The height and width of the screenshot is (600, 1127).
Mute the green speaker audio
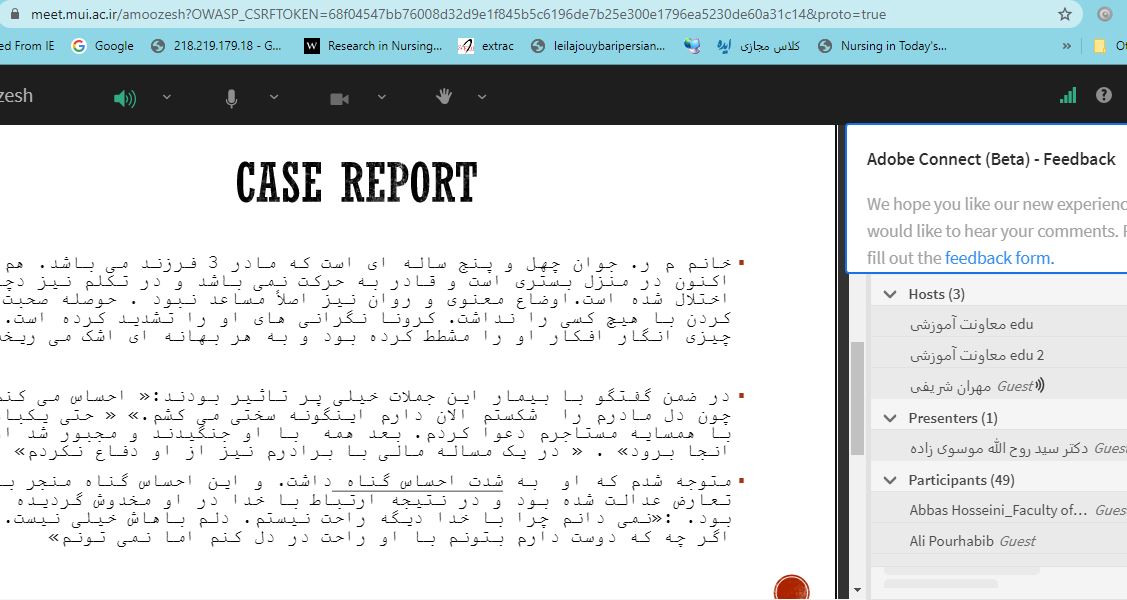[125, 97]
